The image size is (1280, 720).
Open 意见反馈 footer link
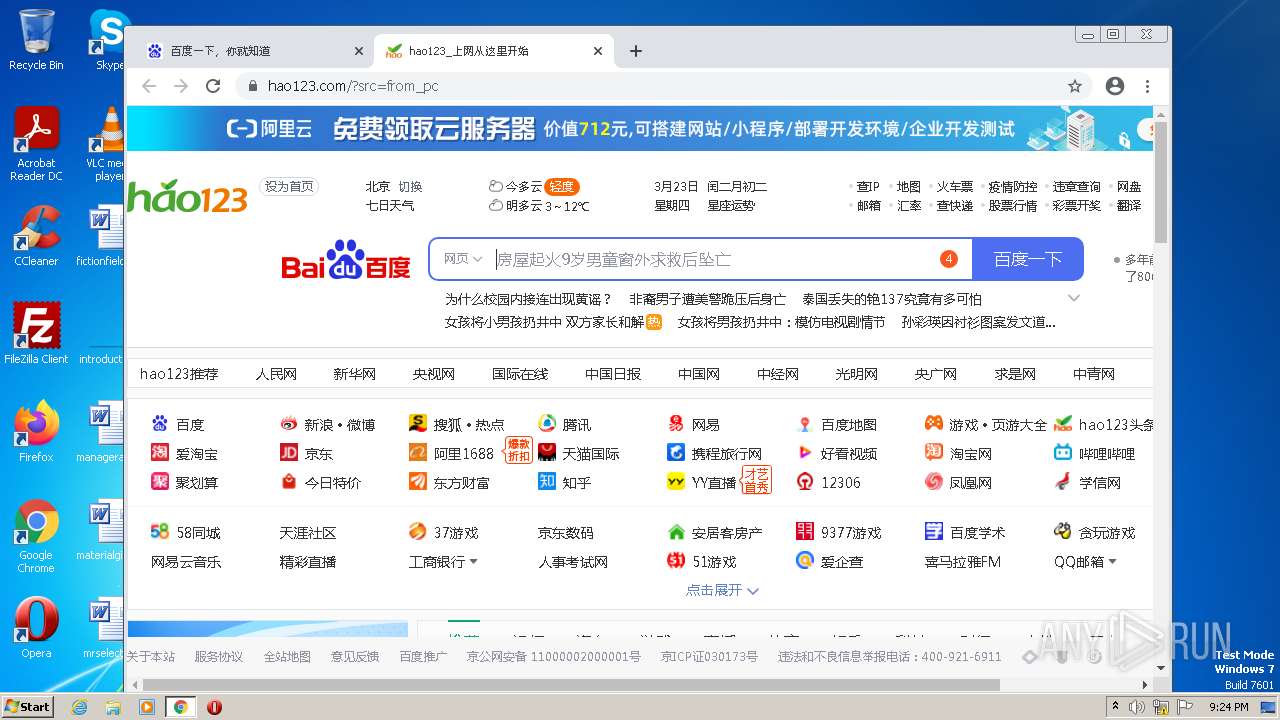355,657
